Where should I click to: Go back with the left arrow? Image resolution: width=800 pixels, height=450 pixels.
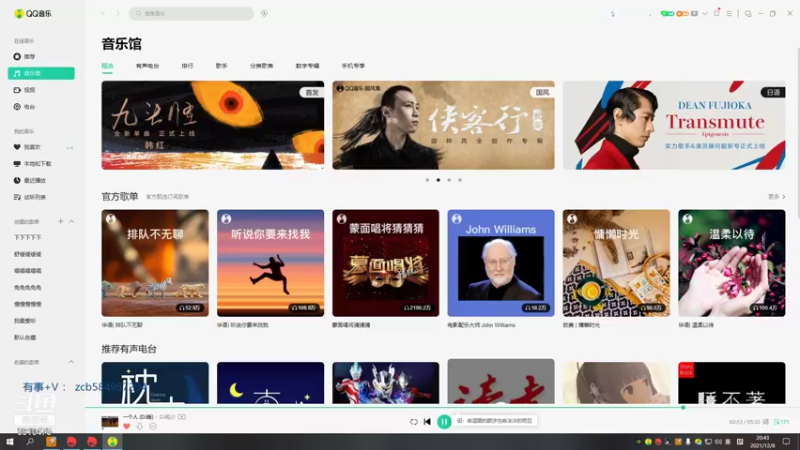point(103,13)
